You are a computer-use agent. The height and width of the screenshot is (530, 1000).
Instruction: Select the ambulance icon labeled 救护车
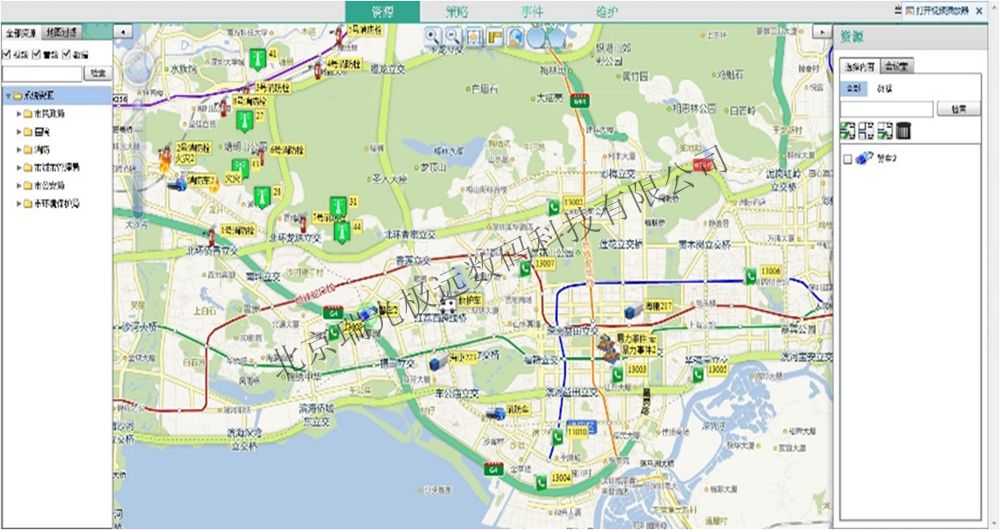pyautogui.click(x=450, y=303)
